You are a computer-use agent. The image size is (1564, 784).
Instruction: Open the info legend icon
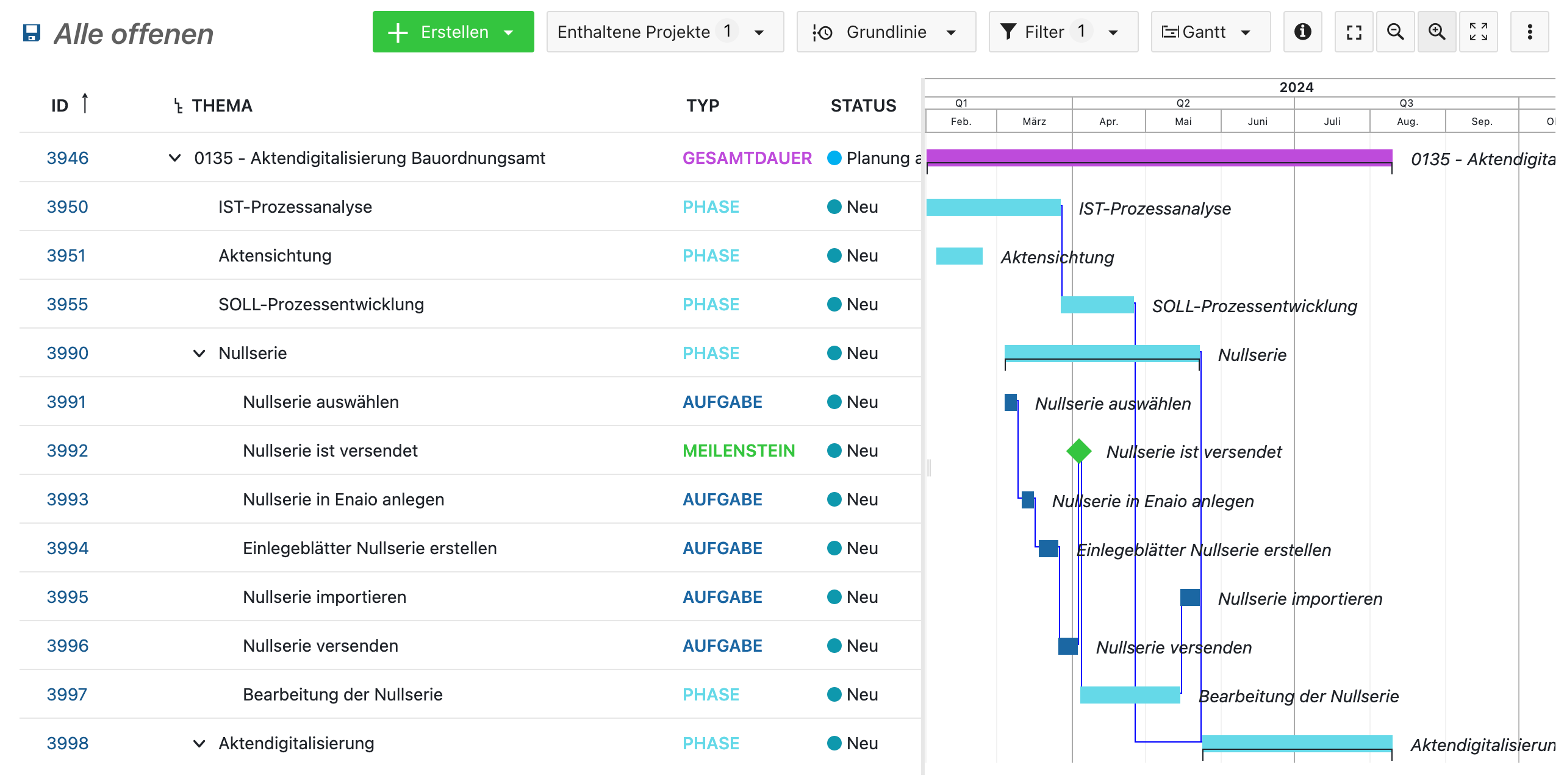[x=1302, y=32]
